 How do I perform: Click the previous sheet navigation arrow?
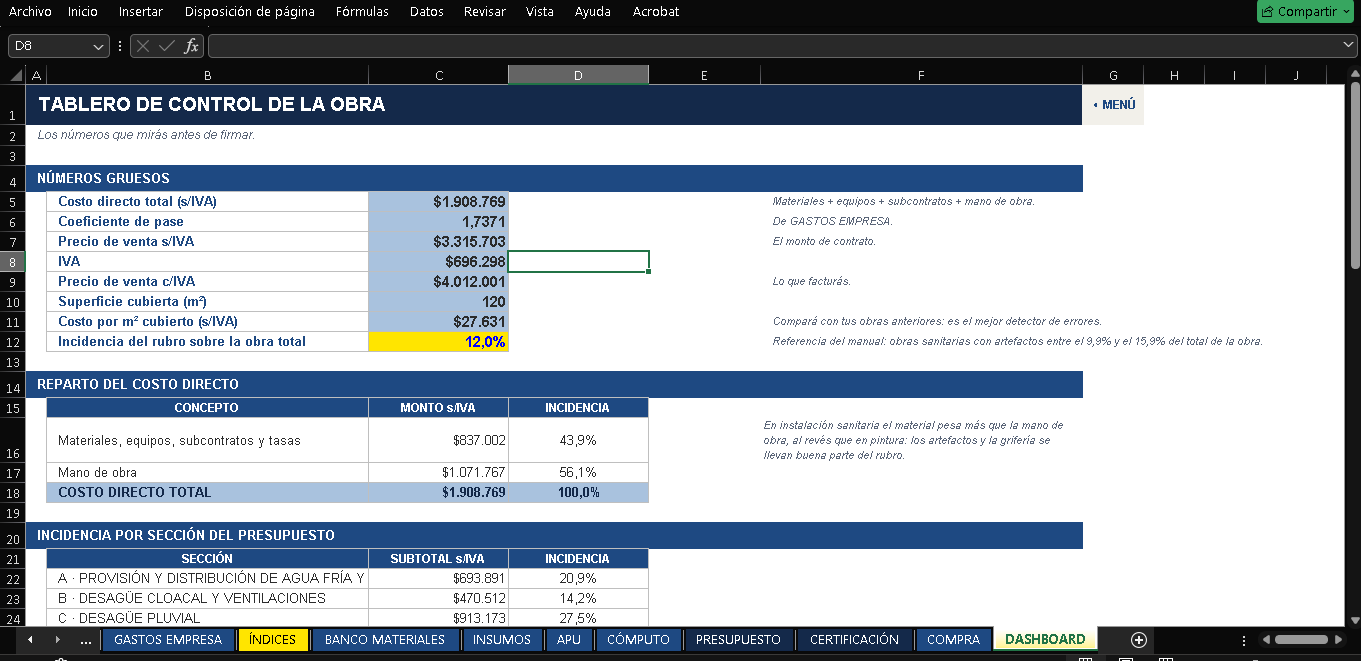coord(30,640)
